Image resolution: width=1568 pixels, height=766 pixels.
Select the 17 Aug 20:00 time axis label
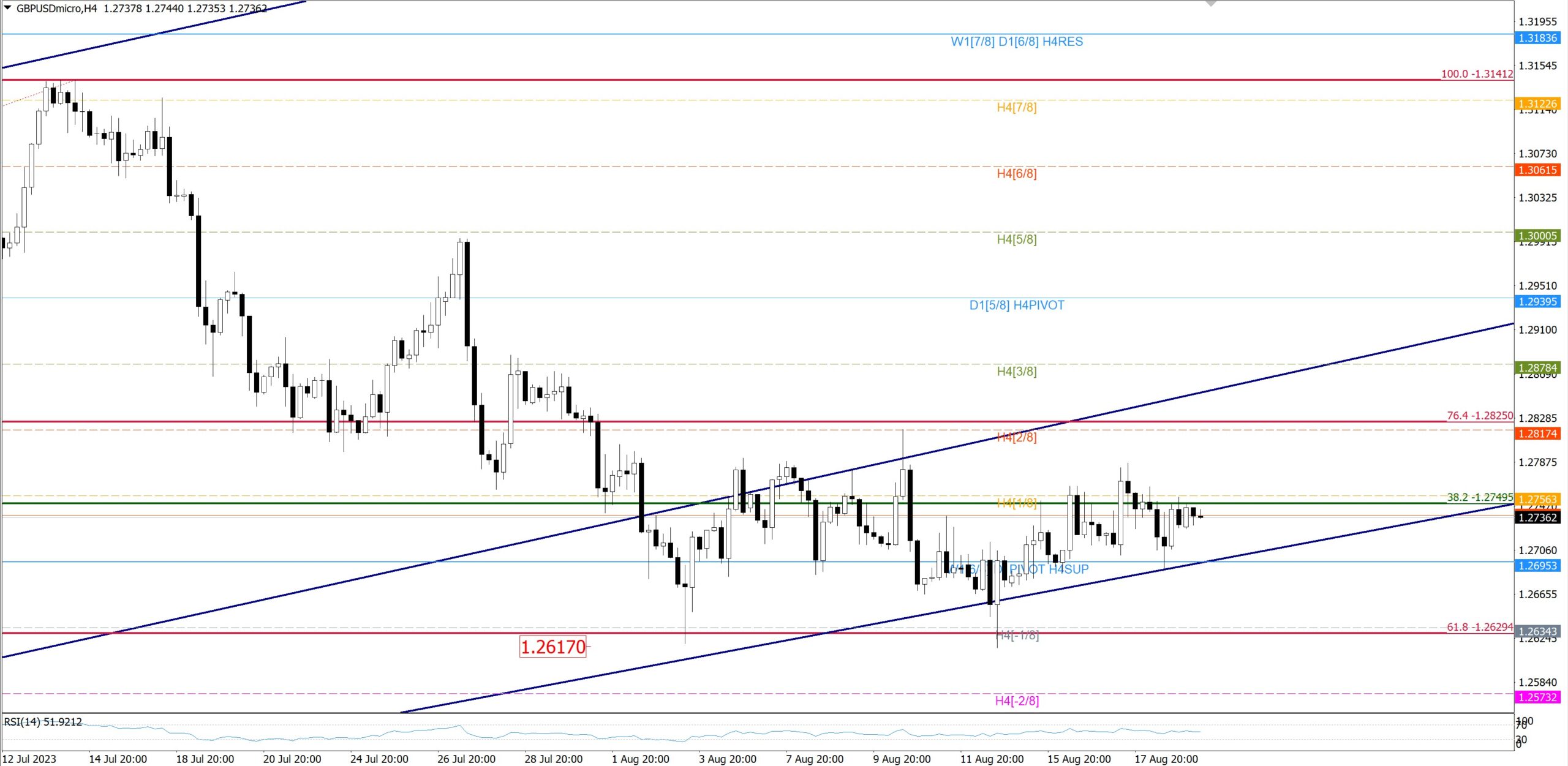pyautogui.click(x=1166, y=759)
